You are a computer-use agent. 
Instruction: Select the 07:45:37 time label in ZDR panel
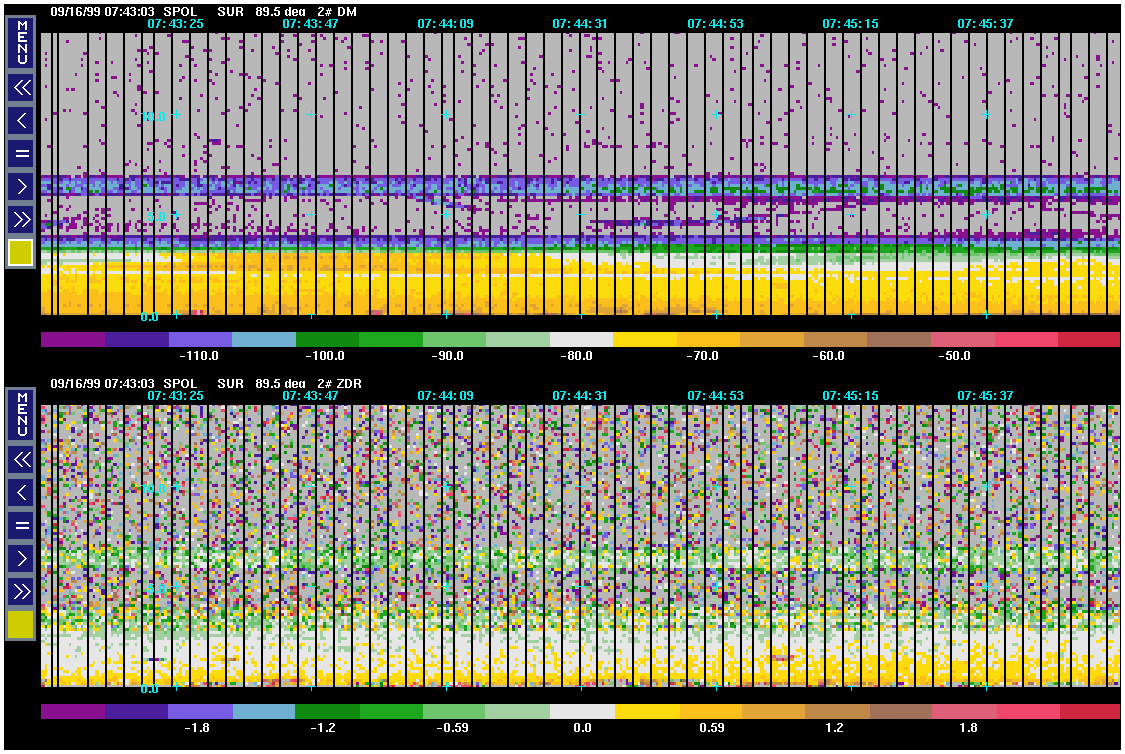(985, 395)
